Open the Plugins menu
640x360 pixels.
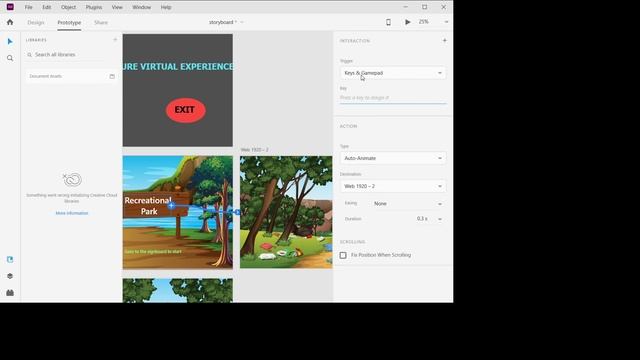[94, 7]
